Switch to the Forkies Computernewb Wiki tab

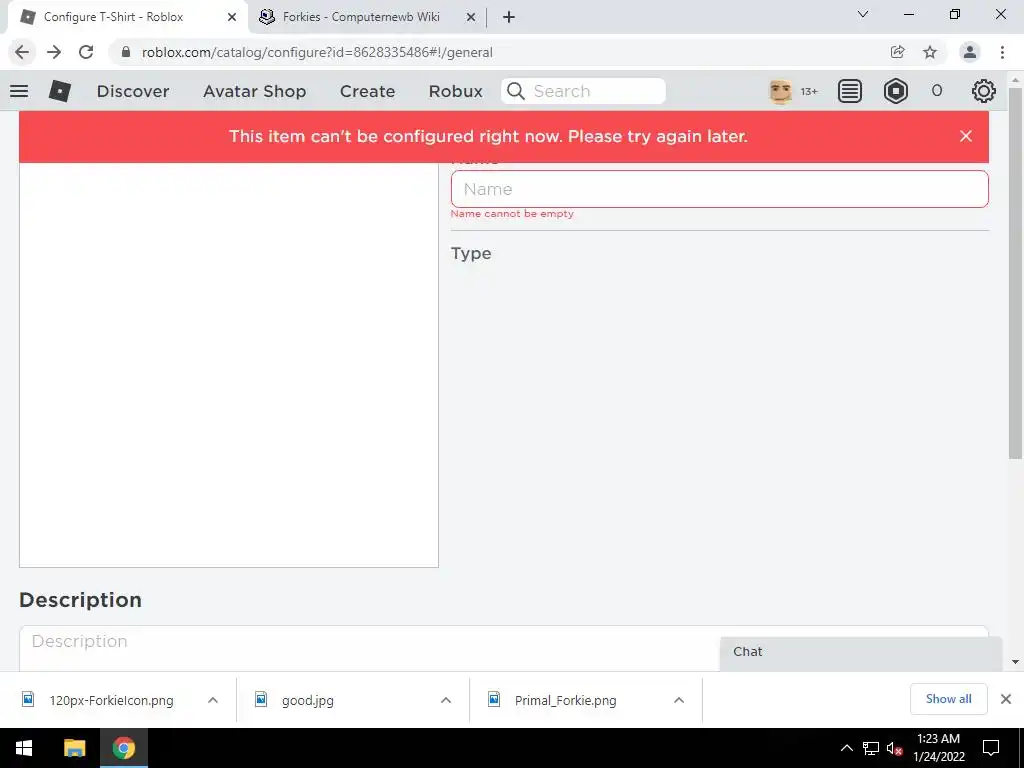361,17
